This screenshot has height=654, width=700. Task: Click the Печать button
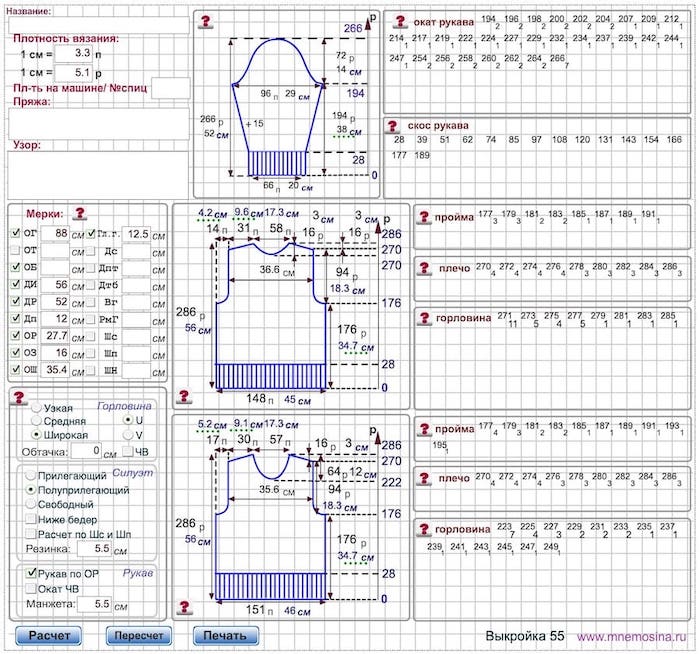226,635
